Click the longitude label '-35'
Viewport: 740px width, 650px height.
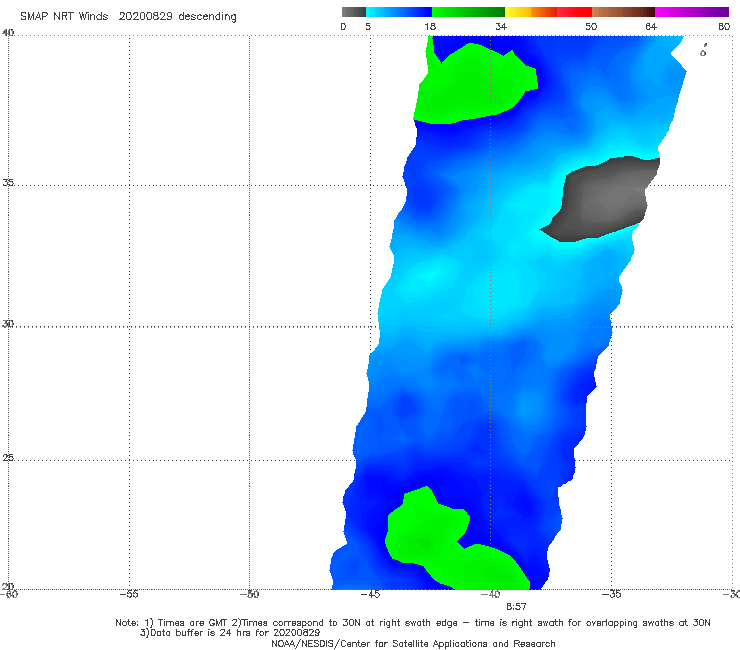coord(611,594)
